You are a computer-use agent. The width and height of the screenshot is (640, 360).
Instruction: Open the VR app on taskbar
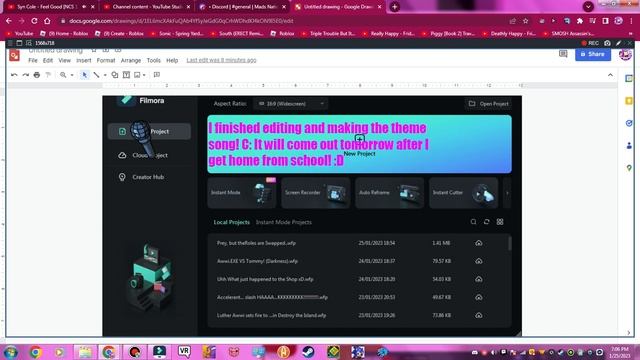click(x=184, y=351)
